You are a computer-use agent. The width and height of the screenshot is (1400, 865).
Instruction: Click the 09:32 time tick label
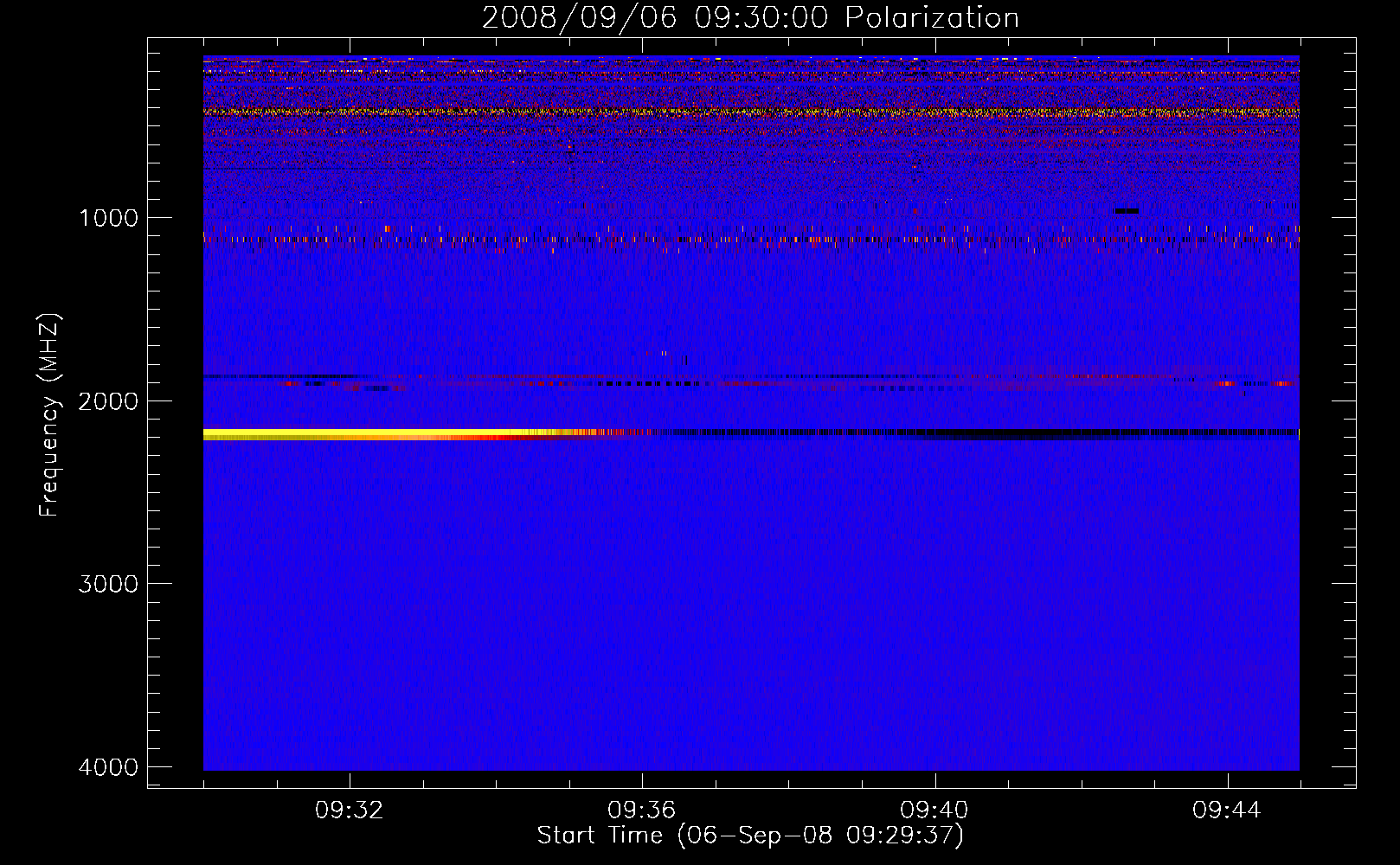point(349,811)
